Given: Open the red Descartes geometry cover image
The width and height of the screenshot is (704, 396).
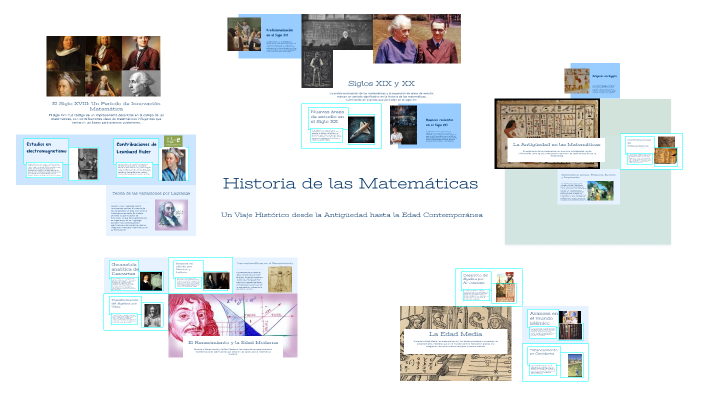Looking at the screenshot, I should pyautogui.click(x=233, y=326).
